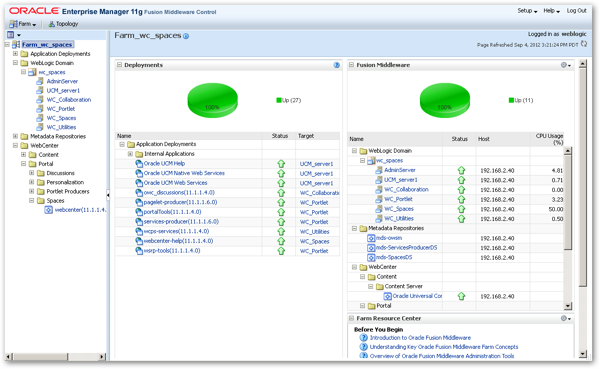Expand the Internal Applications folder row
Viewport: 600px width, 369px height.
130,154
